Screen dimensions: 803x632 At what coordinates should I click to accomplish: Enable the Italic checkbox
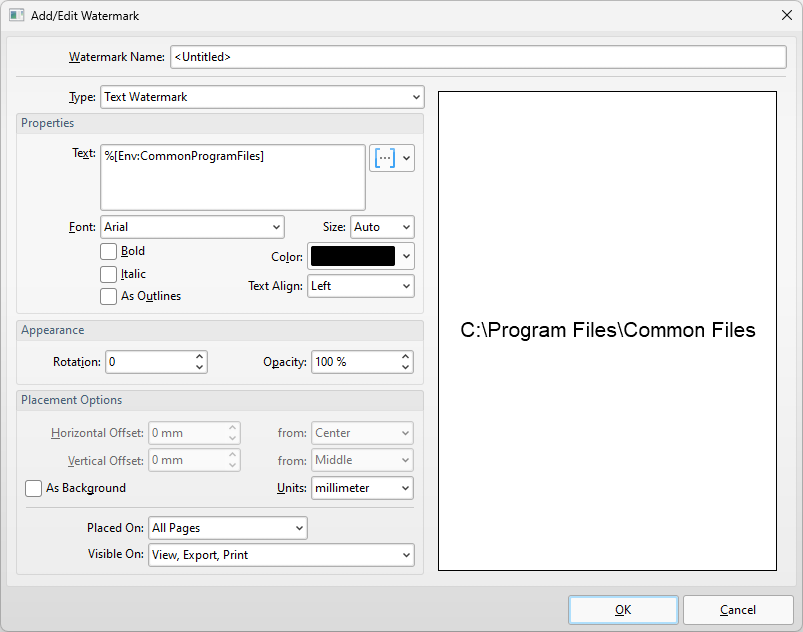109,274
